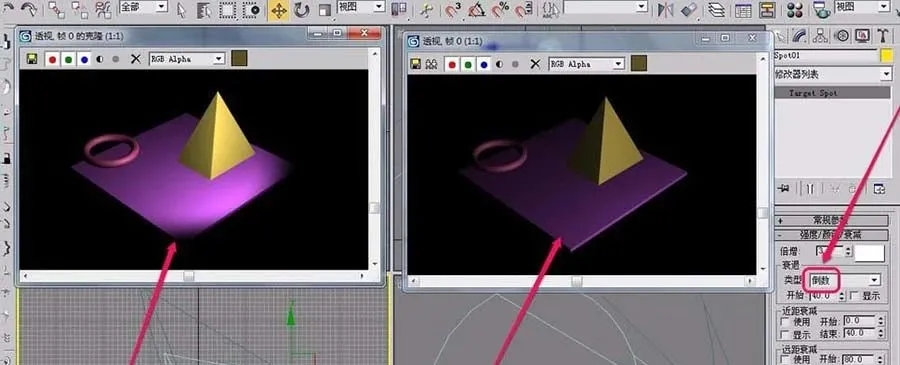Open the Material Editor spheres icon
Image resolution: width=900 pixels, height=365 pixels.
[x=795, y=9]
